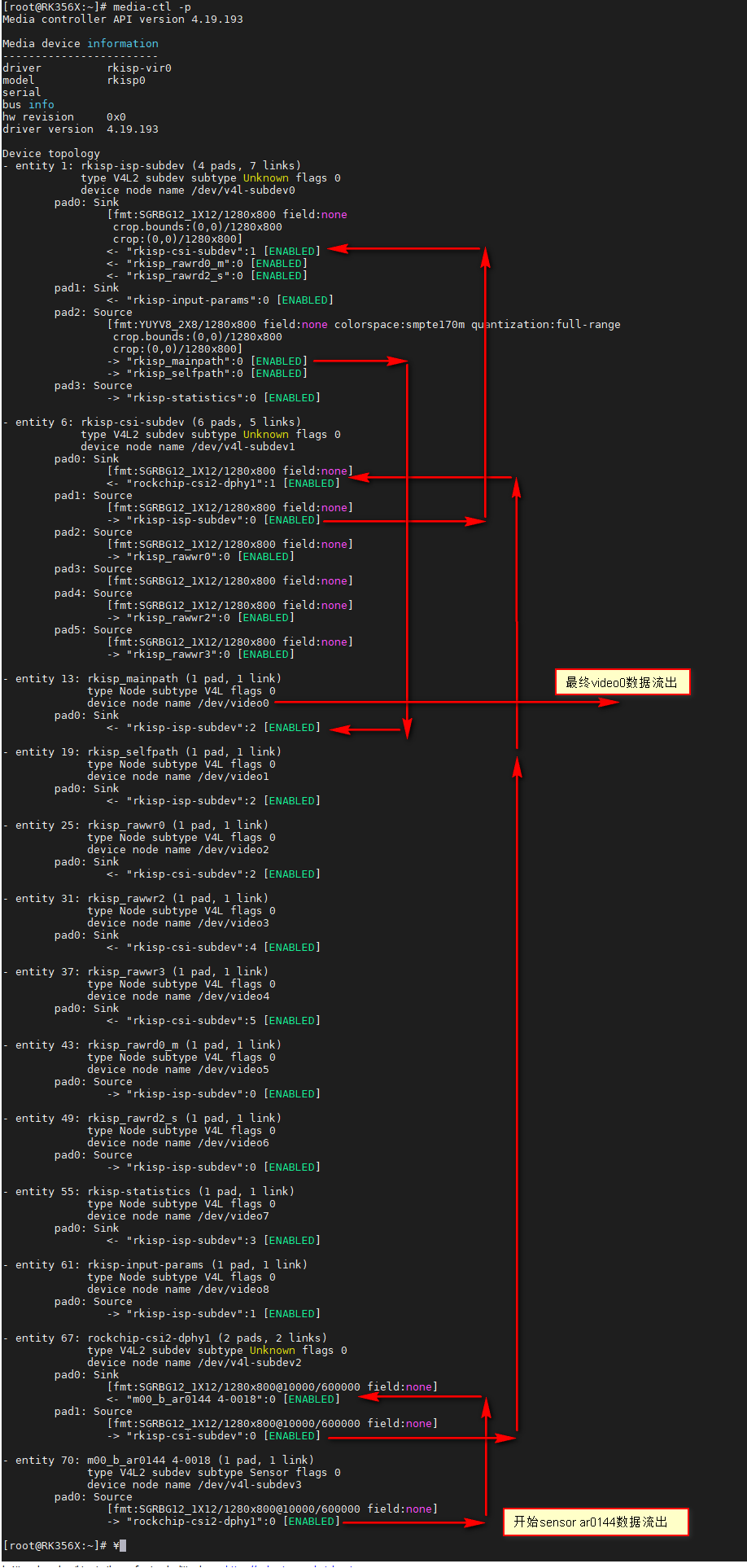Click the 'Device topology' heading
This screenshot has width=747, height=1568.
click(51, 153)
